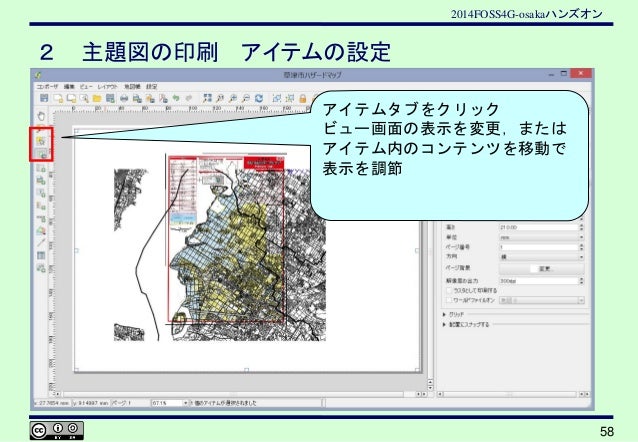Click the New composer icon
Screen dimensions: 638x442
coord(58,98)
